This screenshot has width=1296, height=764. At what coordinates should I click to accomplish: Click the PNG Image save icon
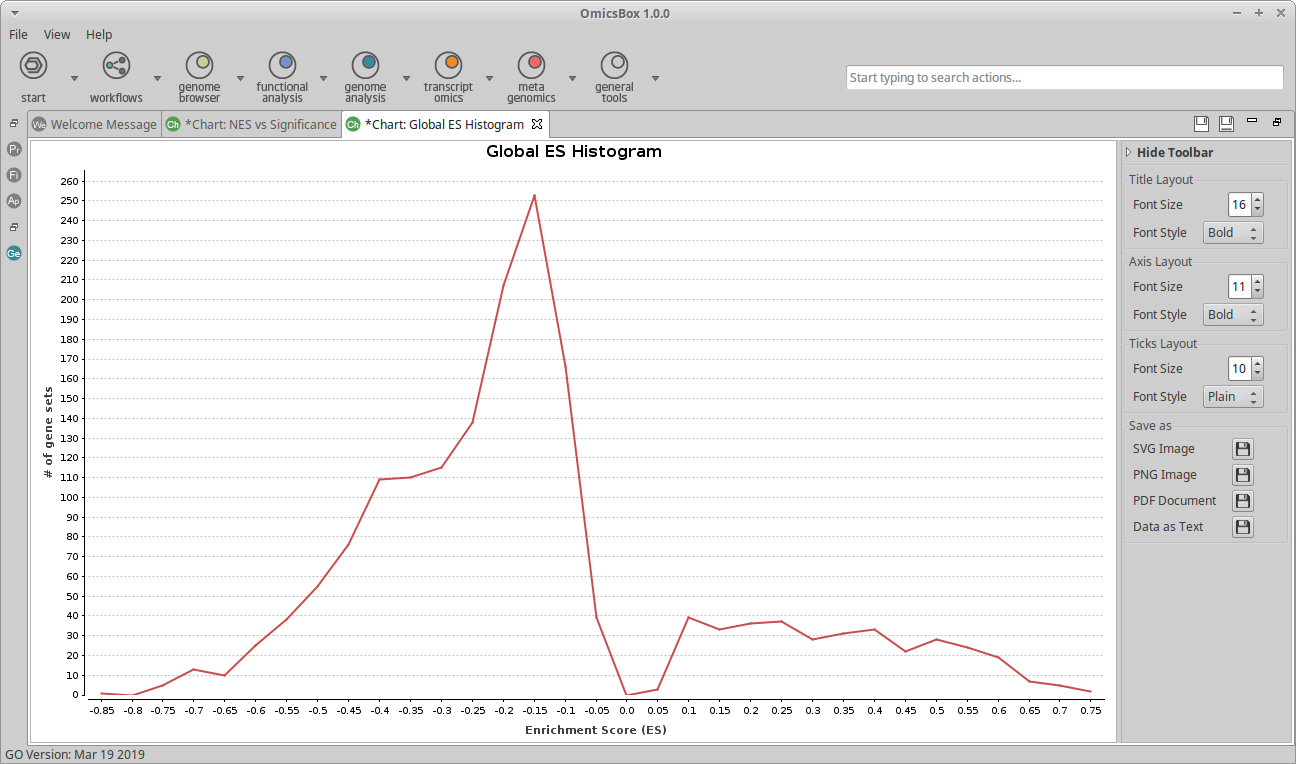pyautogui.click(x=1243, y=475)
